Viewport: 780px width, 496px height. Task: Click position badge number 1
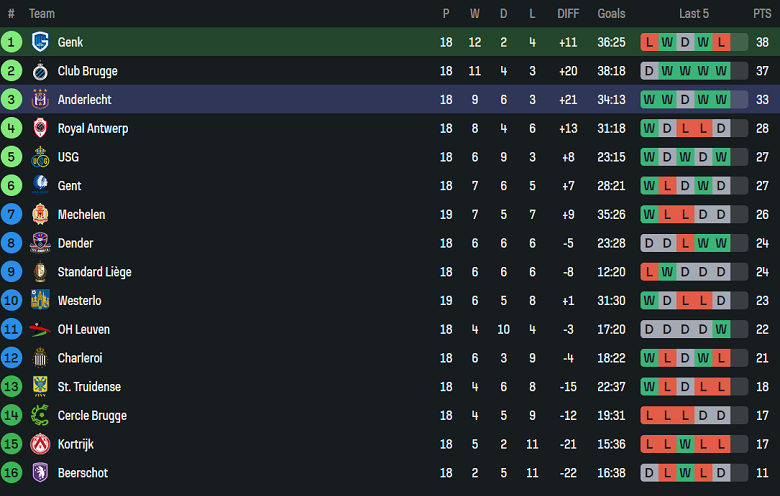pos(11,42)
